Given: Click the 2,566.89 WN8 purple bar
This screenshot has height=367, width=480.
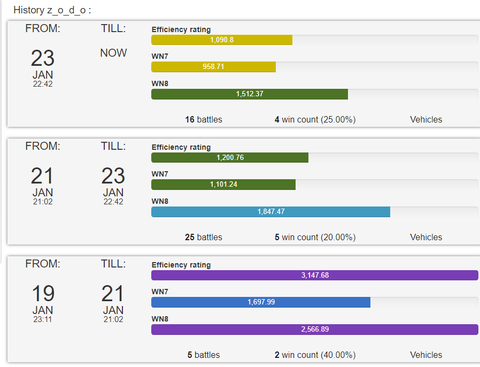Looking at the screenshot, I should point(315,329).
